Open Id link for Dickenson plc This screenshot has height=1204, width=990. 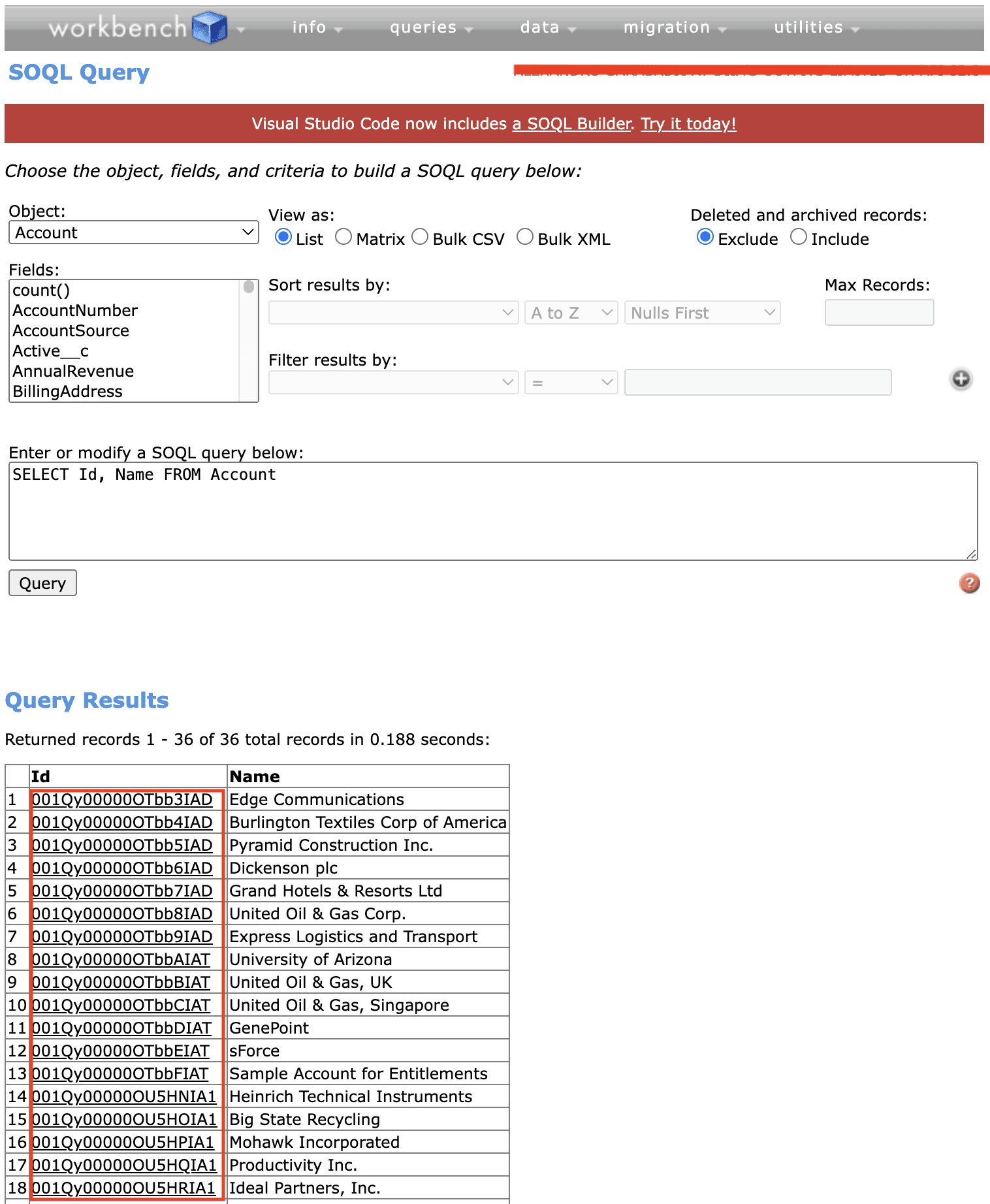123,868
